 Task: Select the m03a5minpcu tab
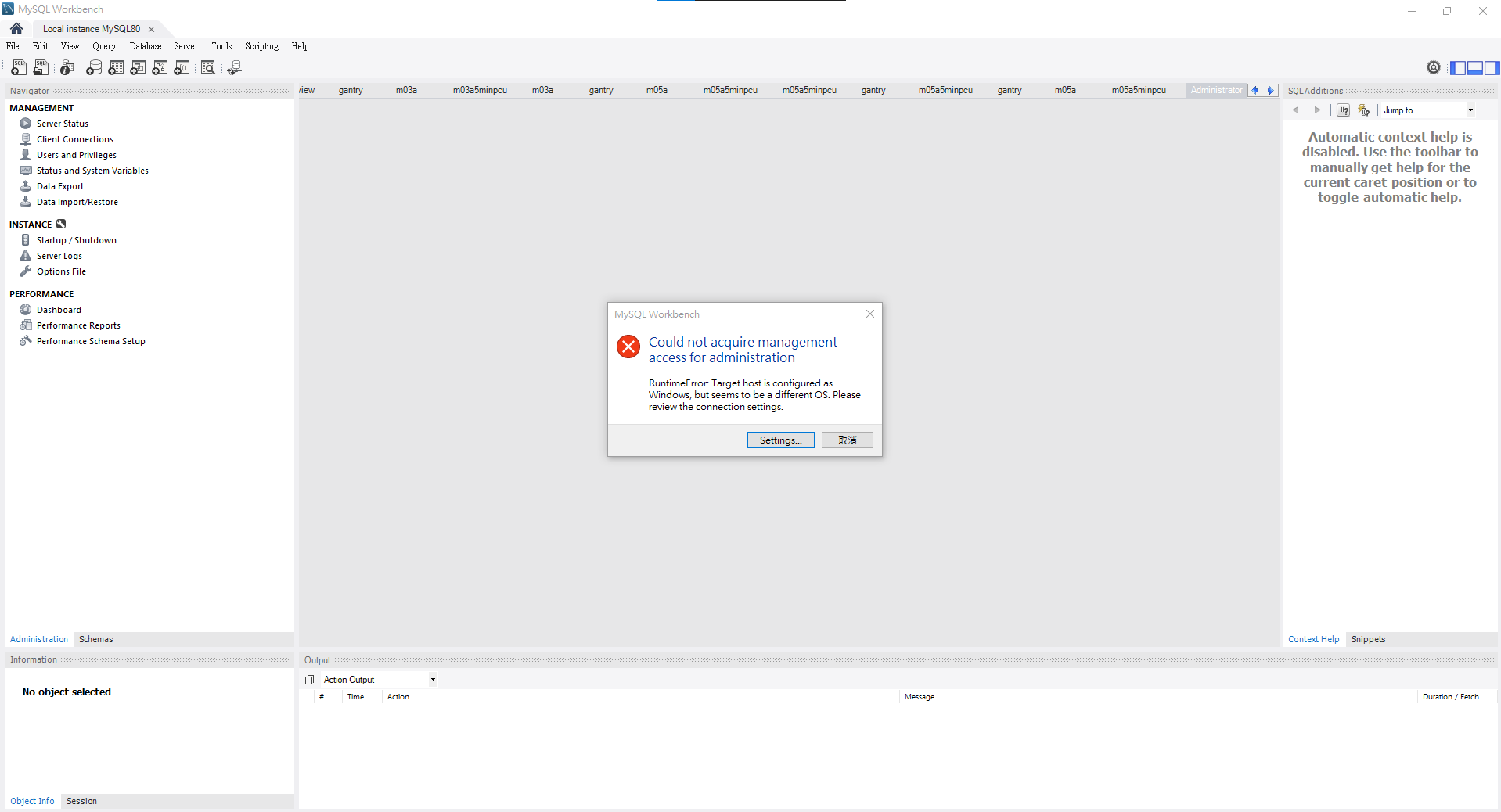coord(480,90)
